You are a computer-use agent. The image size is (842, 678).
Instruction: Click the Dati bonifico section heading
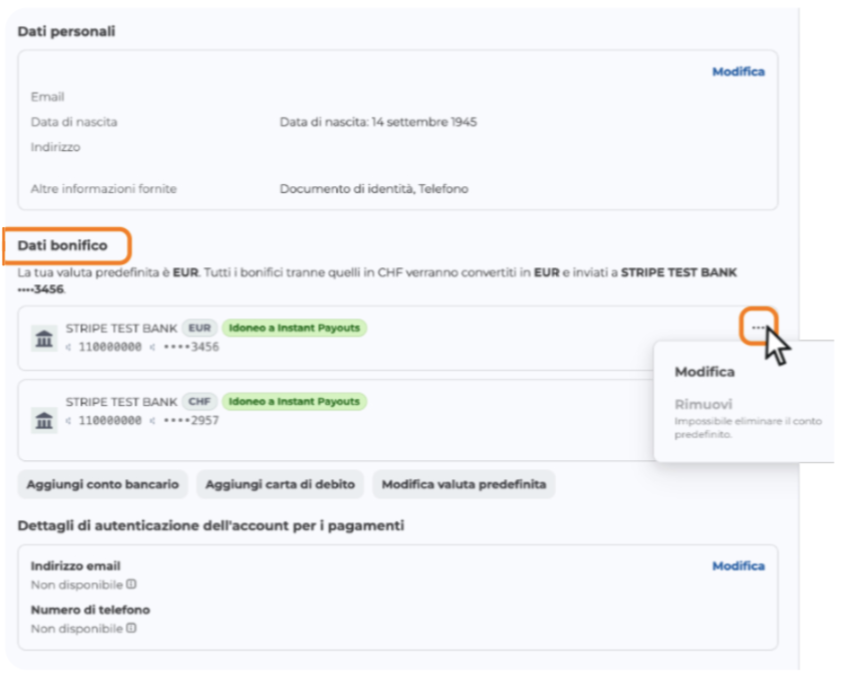[x=63, y=245]
